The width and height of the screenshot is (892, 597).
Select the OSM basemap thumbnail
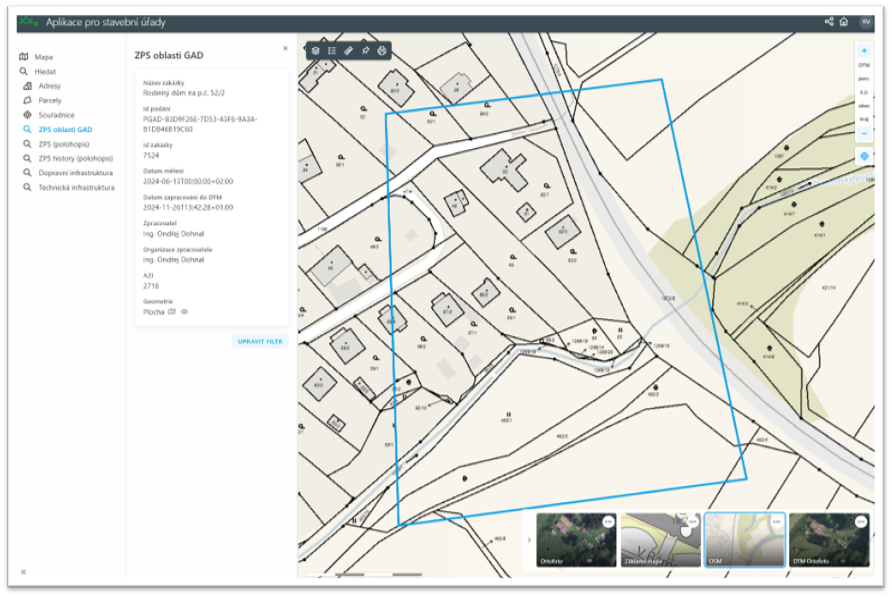pos(745,540)
